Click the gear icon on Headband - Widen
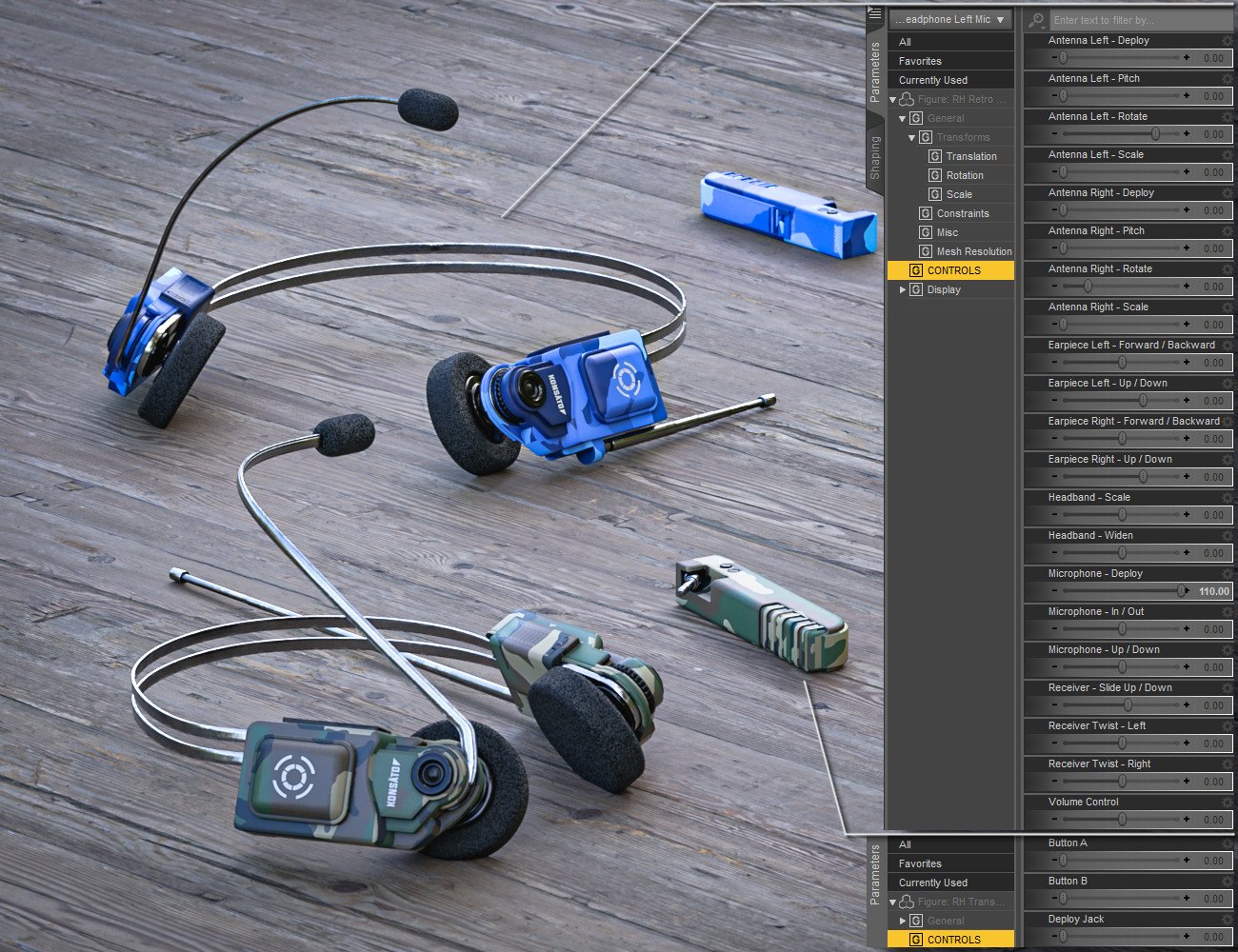 pos(1227,535)
